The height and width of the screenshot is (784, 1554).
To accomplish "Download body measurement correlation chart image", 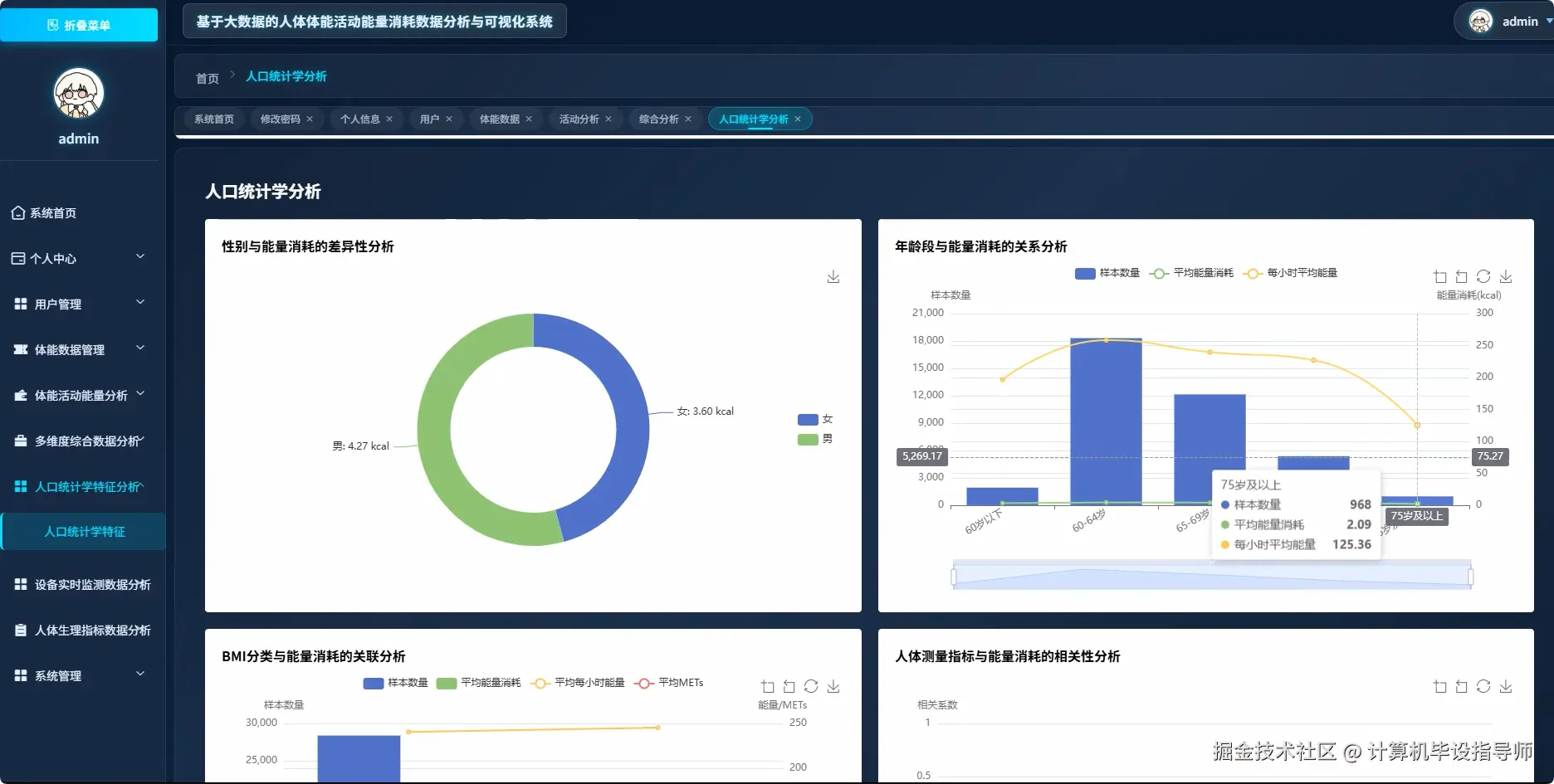I will 1506,687.
